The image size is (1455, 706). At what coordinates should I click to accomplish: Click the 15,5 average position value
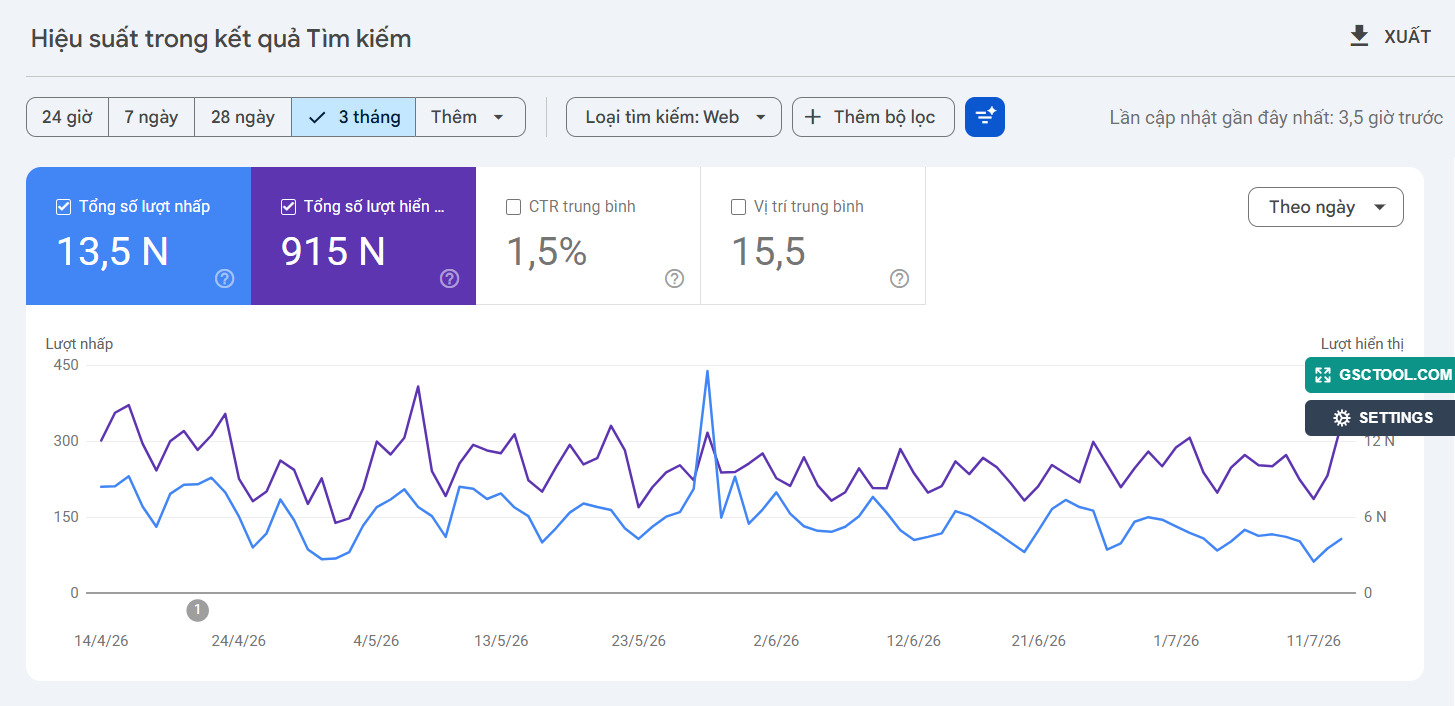[x=768, y=252]
